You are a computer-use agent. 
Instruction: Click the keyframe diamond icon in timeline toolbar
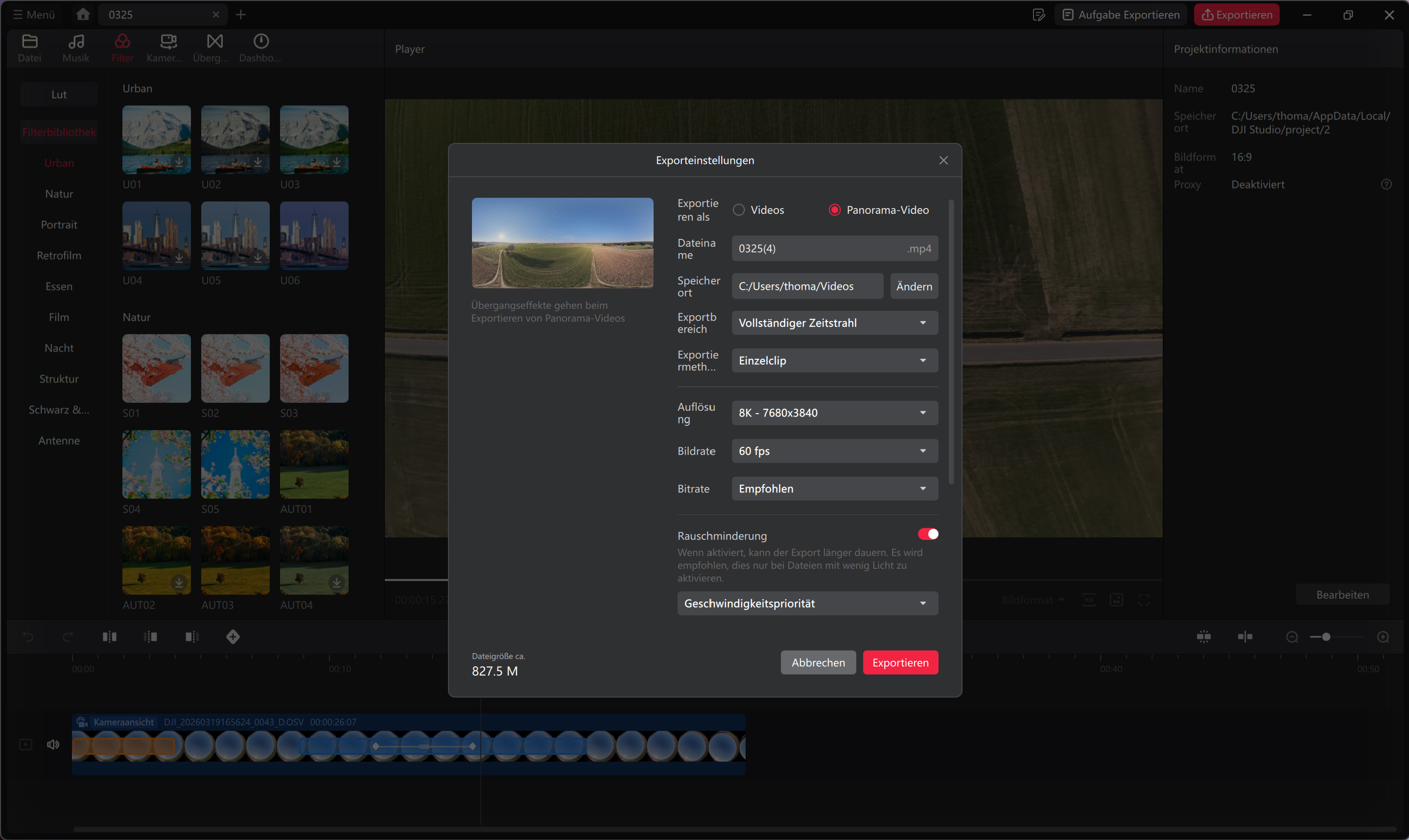[233, 637]
